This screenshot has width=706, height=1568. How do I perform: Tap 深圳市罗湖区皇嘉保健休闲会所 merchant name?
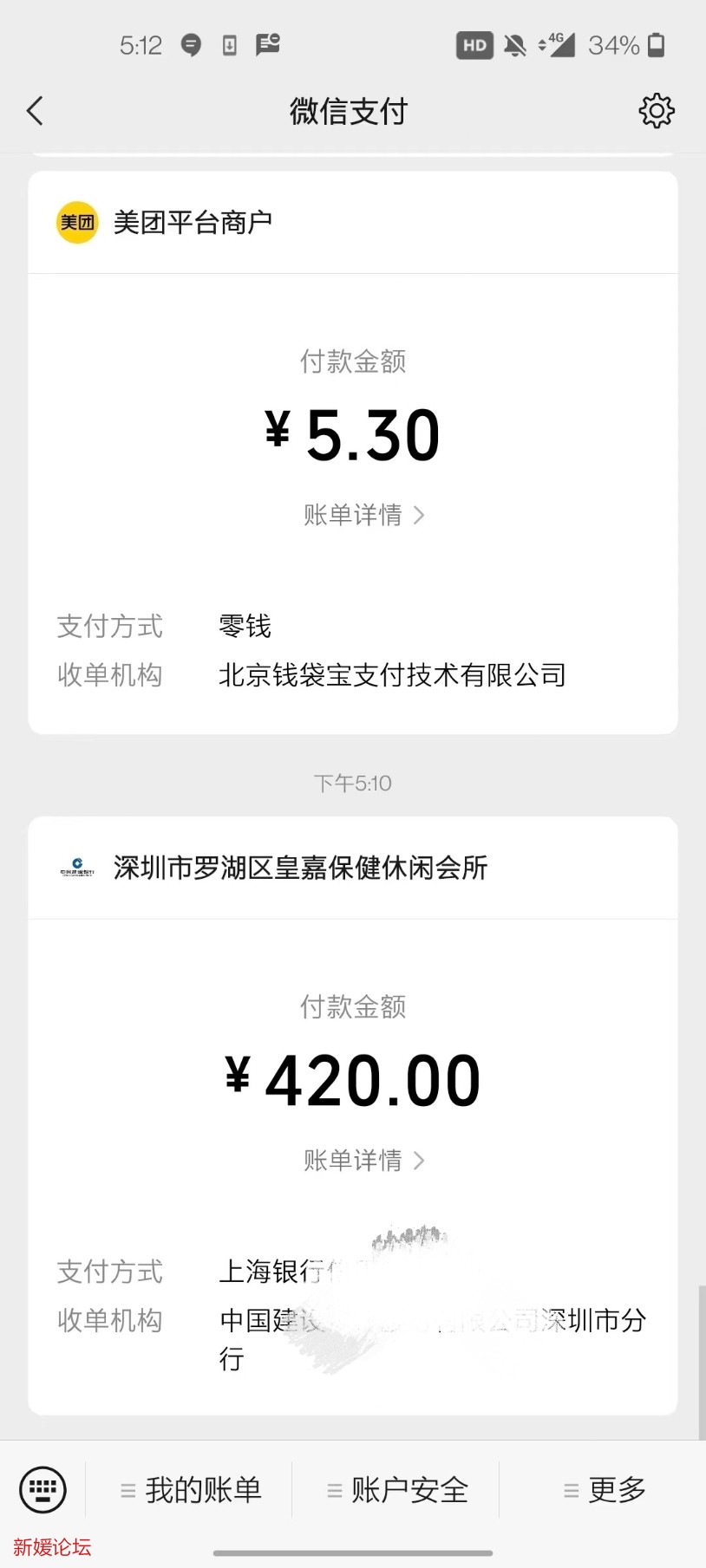click(x=300, y=868)
